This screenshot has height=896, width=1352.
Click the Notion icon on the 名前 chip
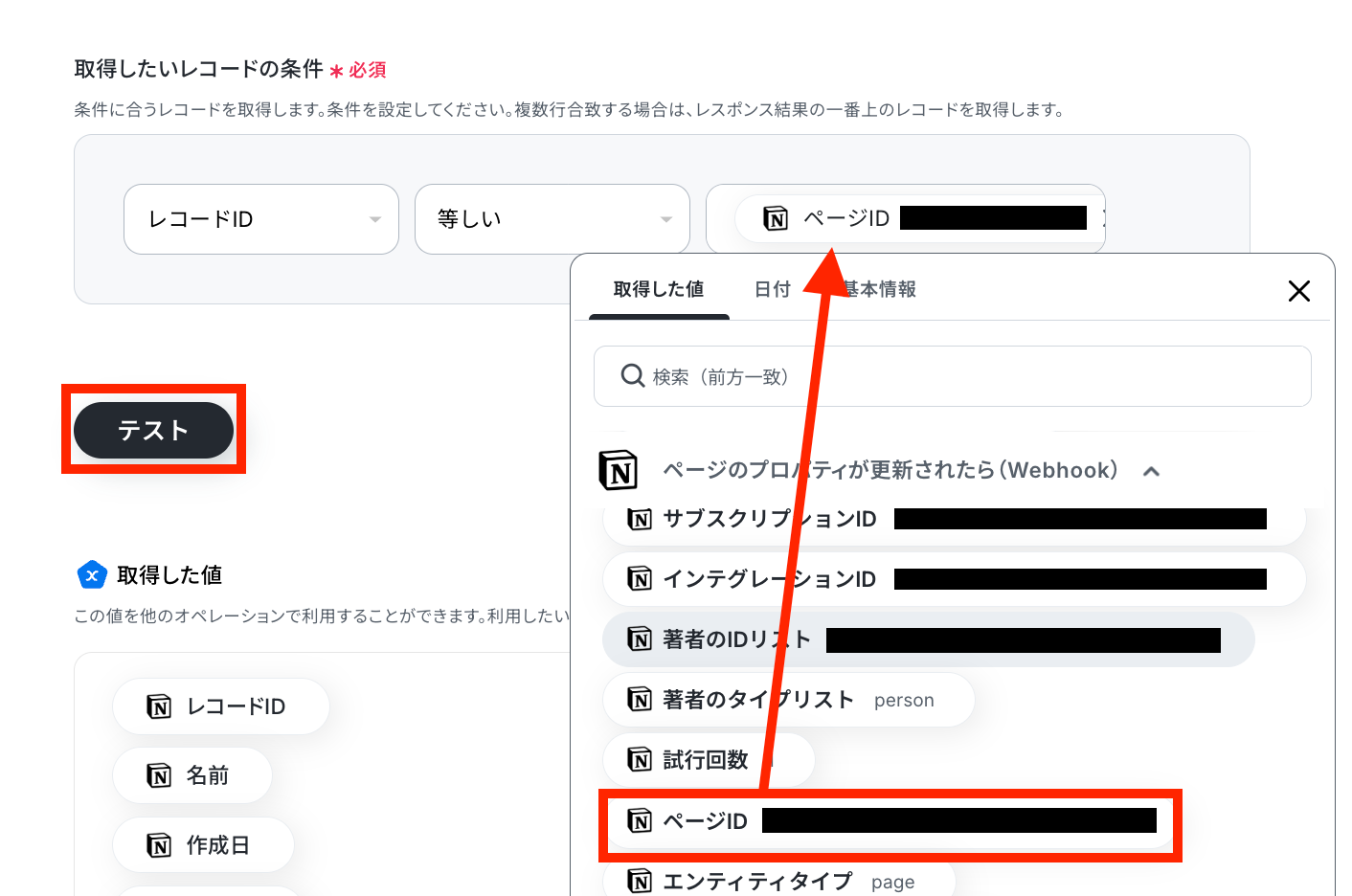(x=159, y=775)
